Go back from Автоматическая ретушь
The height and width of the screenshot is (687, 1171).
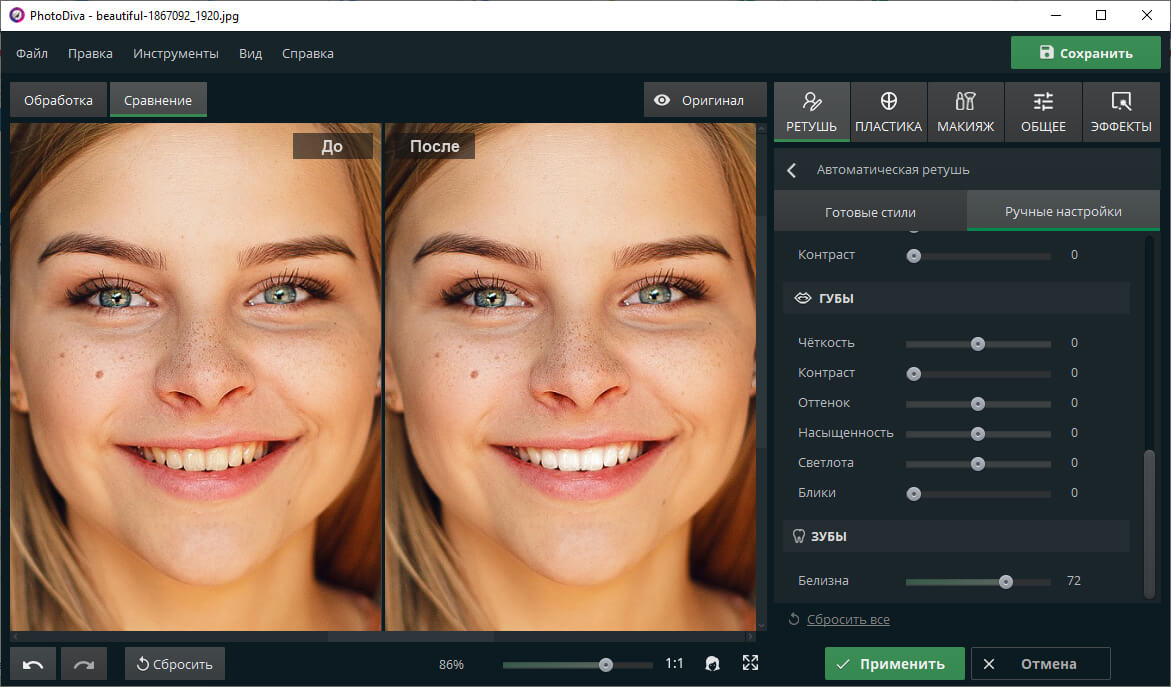point(792,170)
